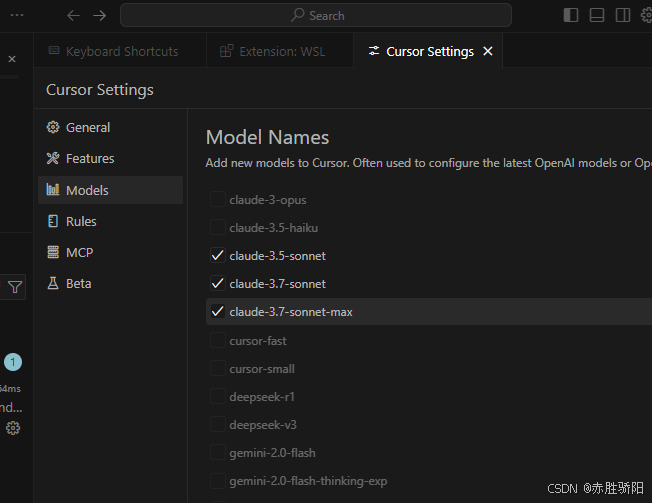This screenshot has height=503, width=652.
Task: Enable the claude-3-opus model
Action: tap(218, 200)
